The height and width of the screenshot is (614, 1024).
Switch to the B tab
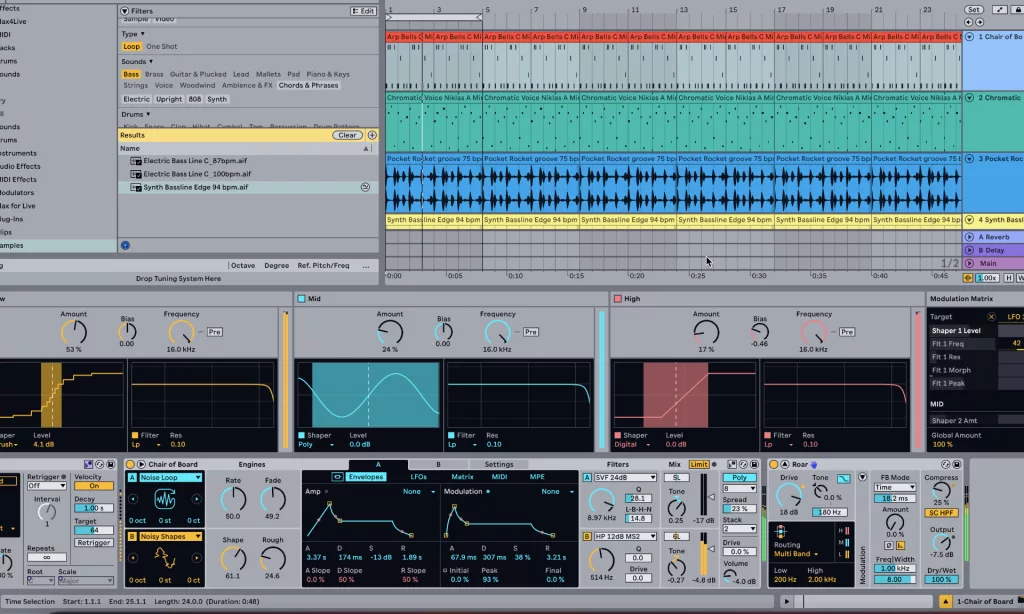(x=438, y=464)
